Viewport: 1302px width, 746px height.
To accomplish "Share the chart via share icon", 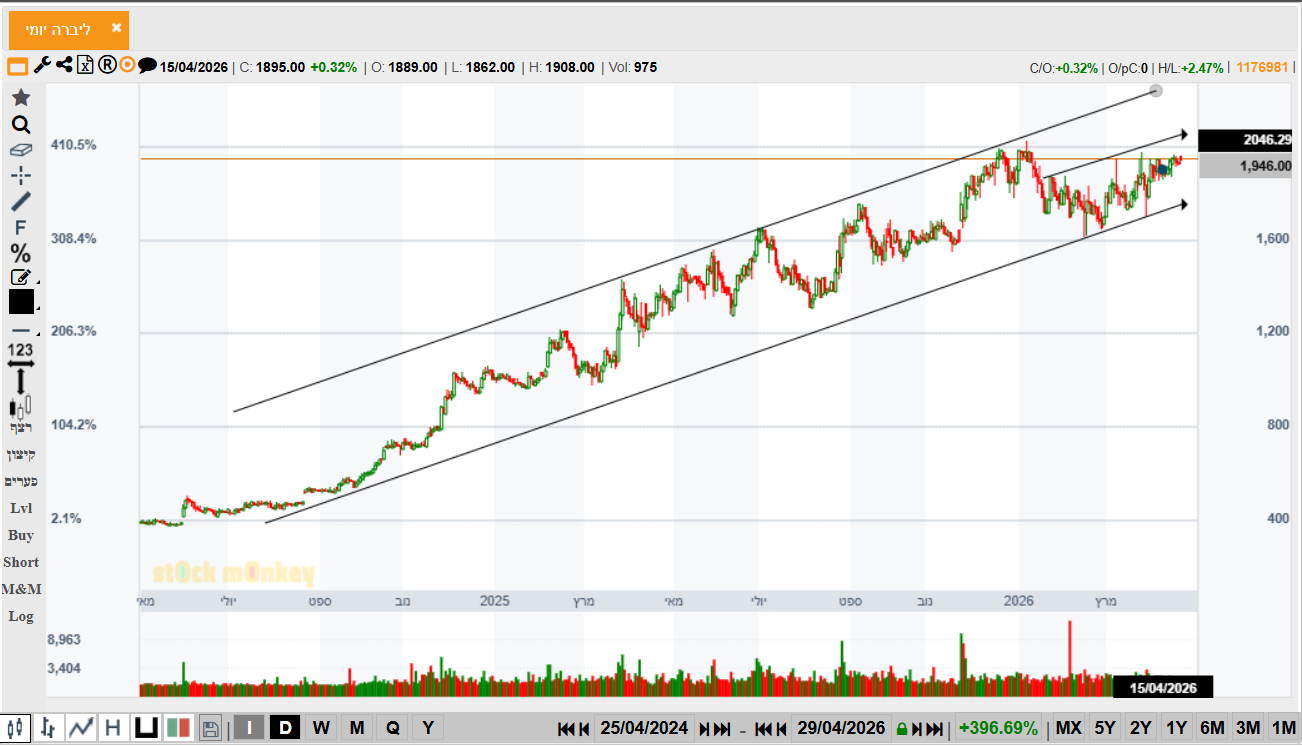I will (64, 66).
